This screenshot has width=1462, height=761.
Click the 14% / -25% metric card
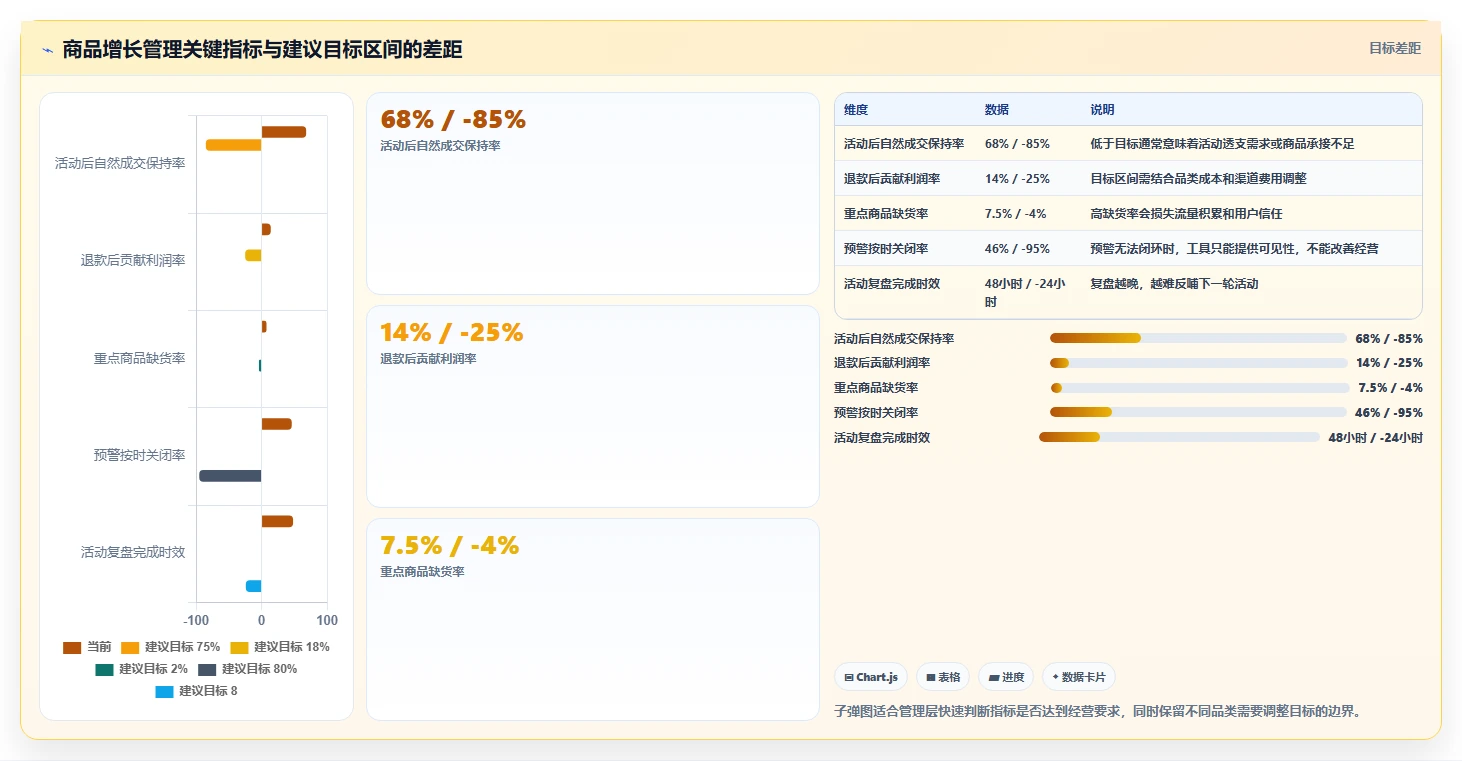[x=593, y=407]
